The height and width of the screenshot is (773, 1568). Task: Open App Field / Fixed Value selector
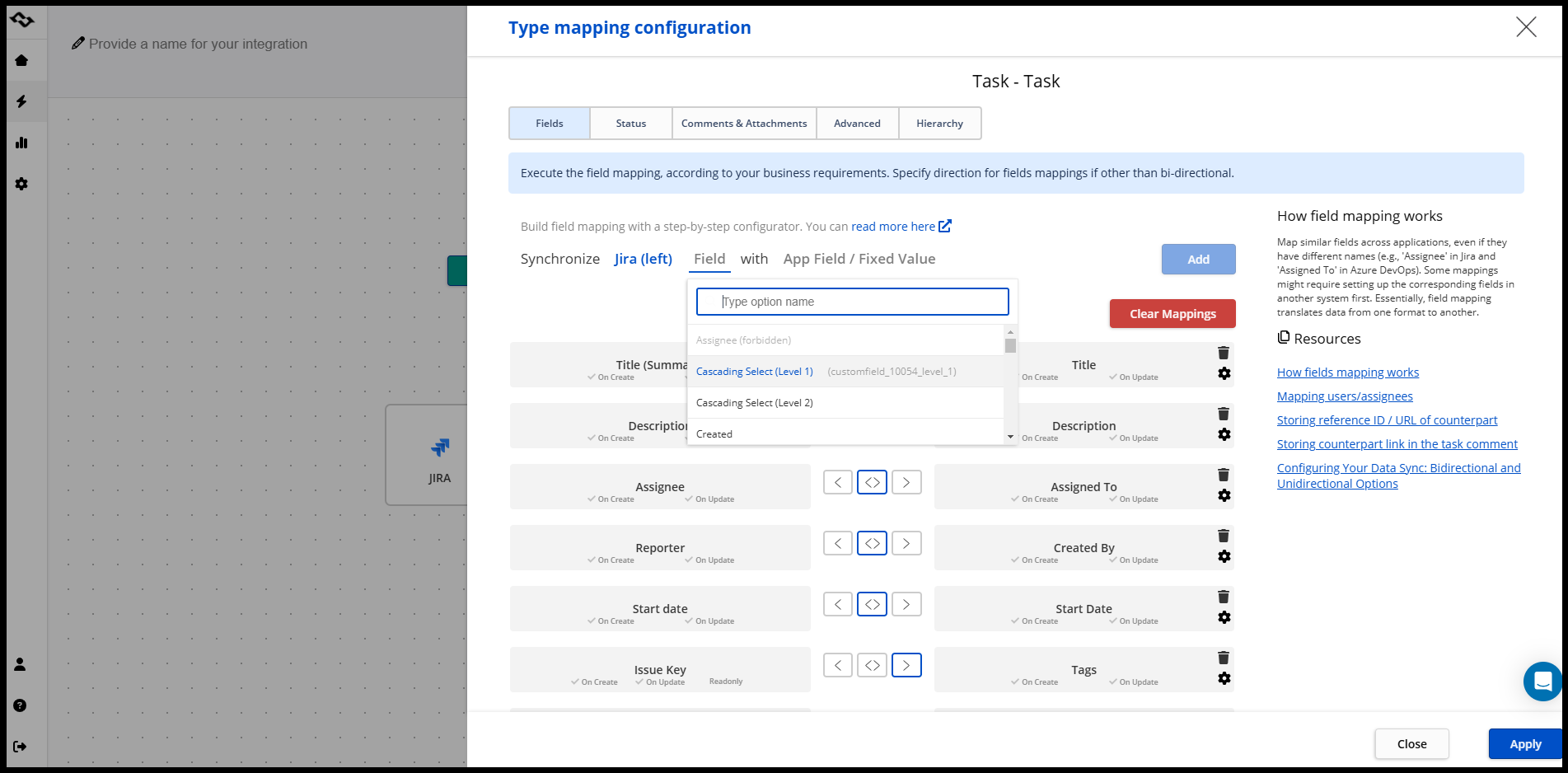click(x=859, y=259)
